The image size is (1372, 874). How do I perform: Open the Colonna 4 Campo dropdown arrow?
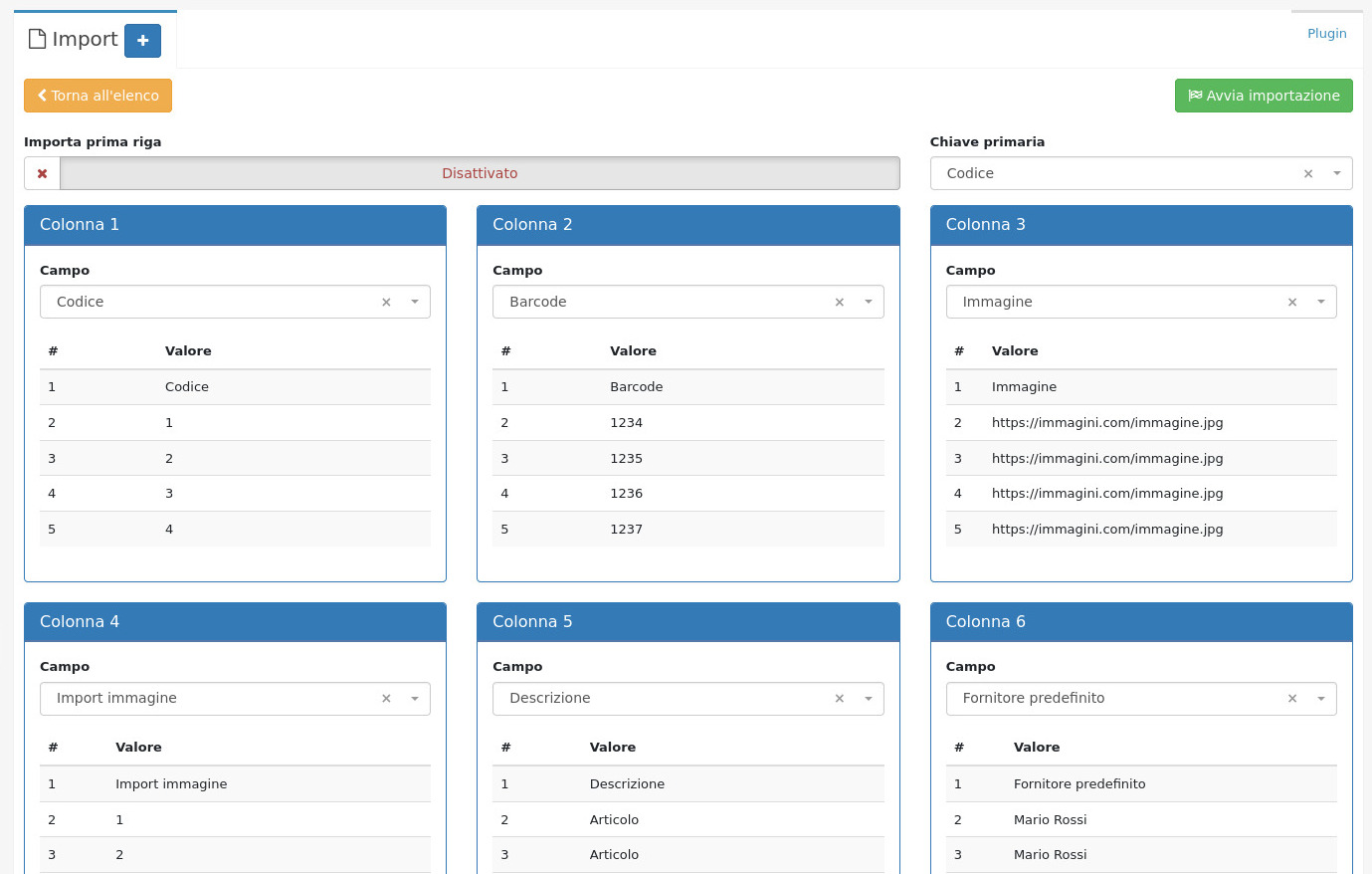click(415, 699)
